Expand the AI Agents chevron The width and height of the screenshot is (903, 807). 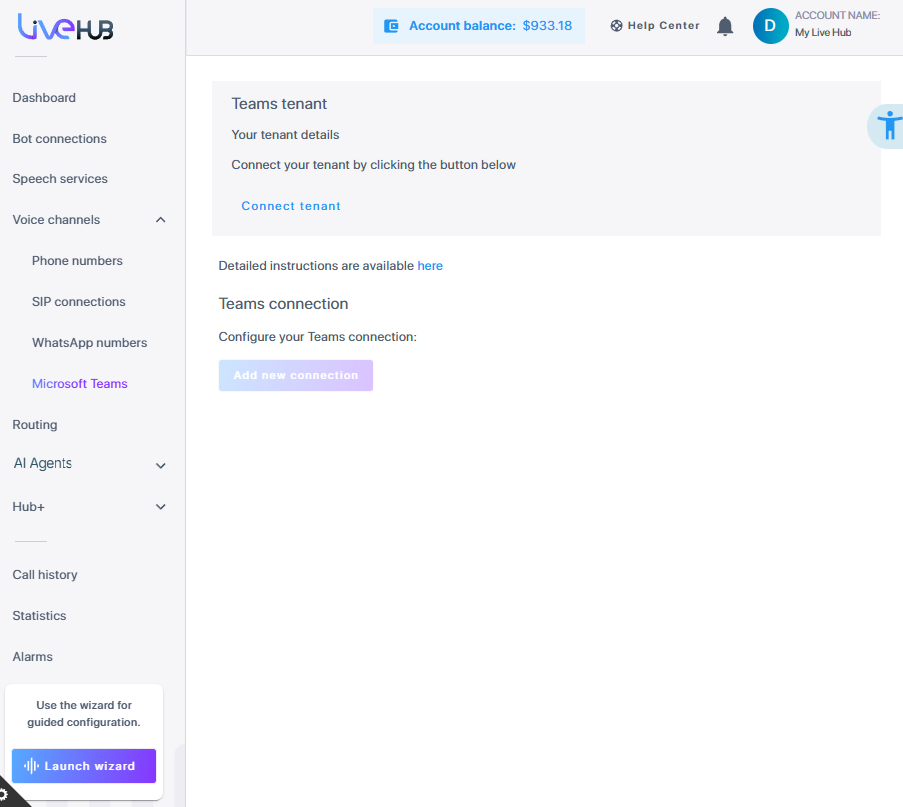(x=161, y=465)
